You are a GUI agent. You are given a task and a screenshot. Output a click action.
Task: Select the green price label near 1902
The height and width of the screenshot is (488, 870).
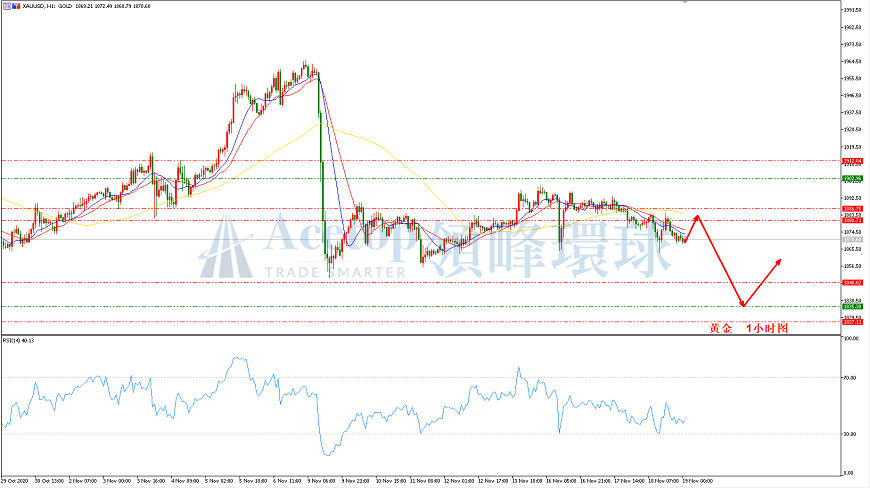pyautogui.click(x=853, y=179)
